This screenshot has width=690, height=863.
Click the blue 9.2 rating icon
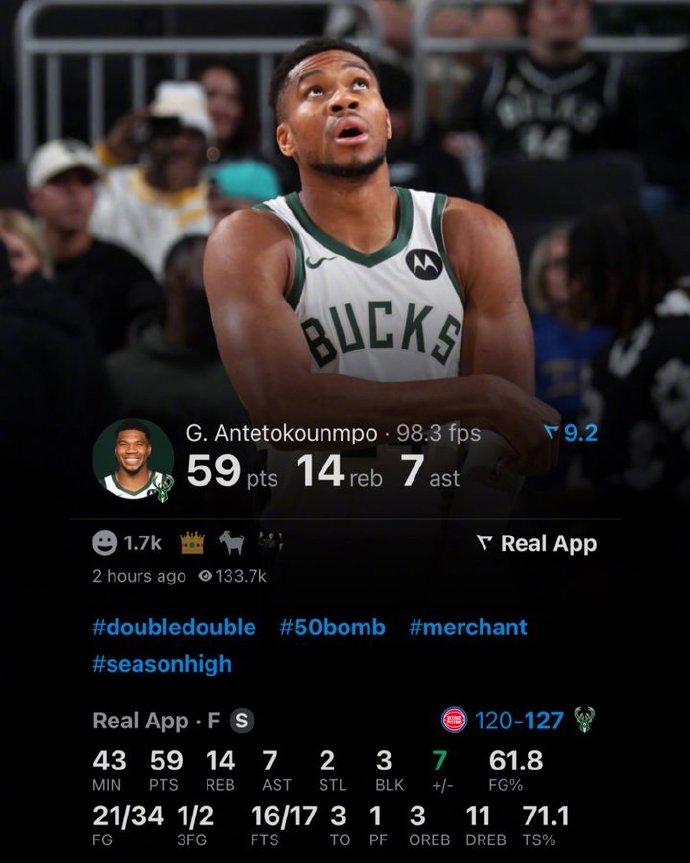[x=552, y=432]
